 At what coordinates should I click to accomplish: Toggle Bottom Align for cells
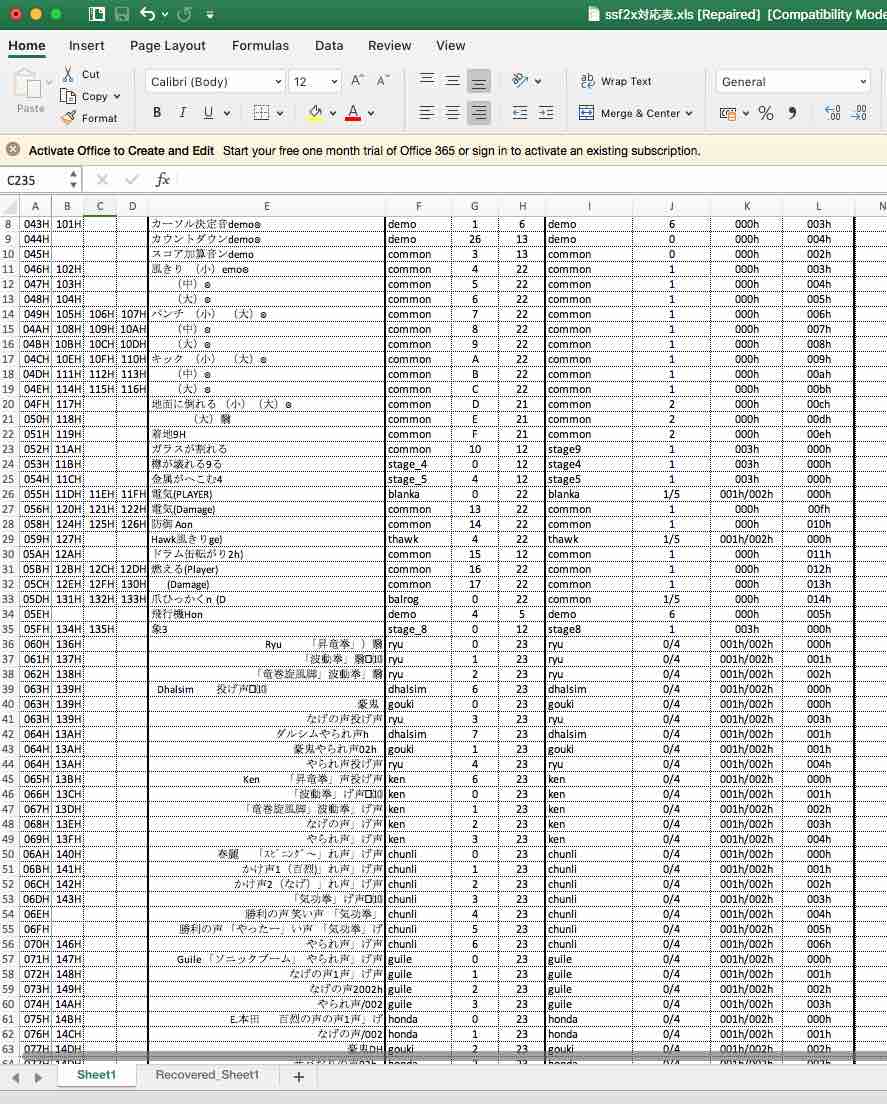(479, 82)
